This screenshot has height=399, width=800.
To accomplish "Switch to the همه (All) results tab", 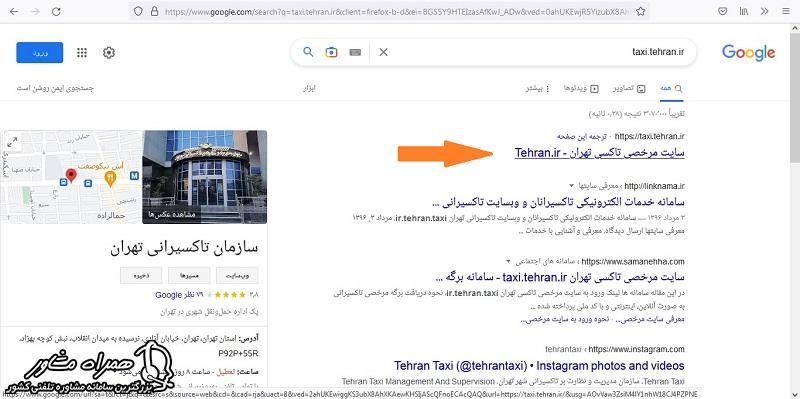I will (x=671, y=88).
